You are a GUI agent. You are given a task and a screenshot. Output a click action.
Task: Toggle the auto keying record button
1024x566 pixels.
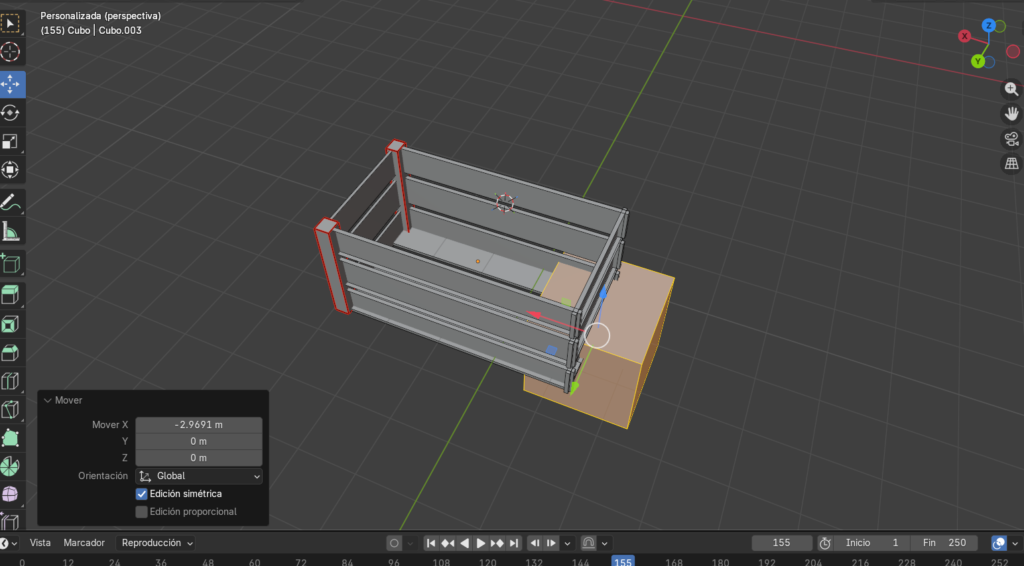(x=394, y=543)
